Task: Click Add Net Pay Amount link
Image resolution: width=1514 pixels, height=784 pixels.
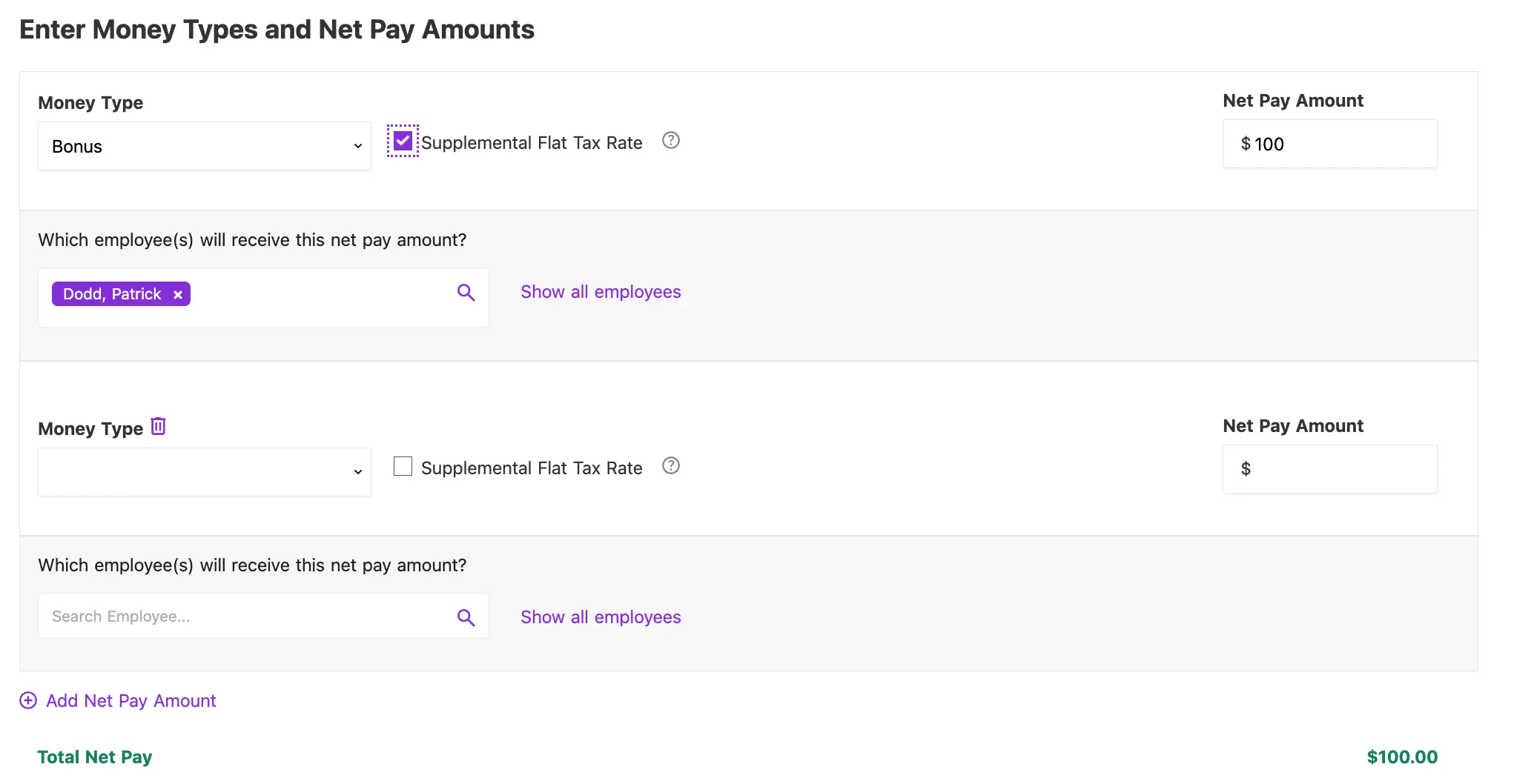Action: tap(130, 701)
